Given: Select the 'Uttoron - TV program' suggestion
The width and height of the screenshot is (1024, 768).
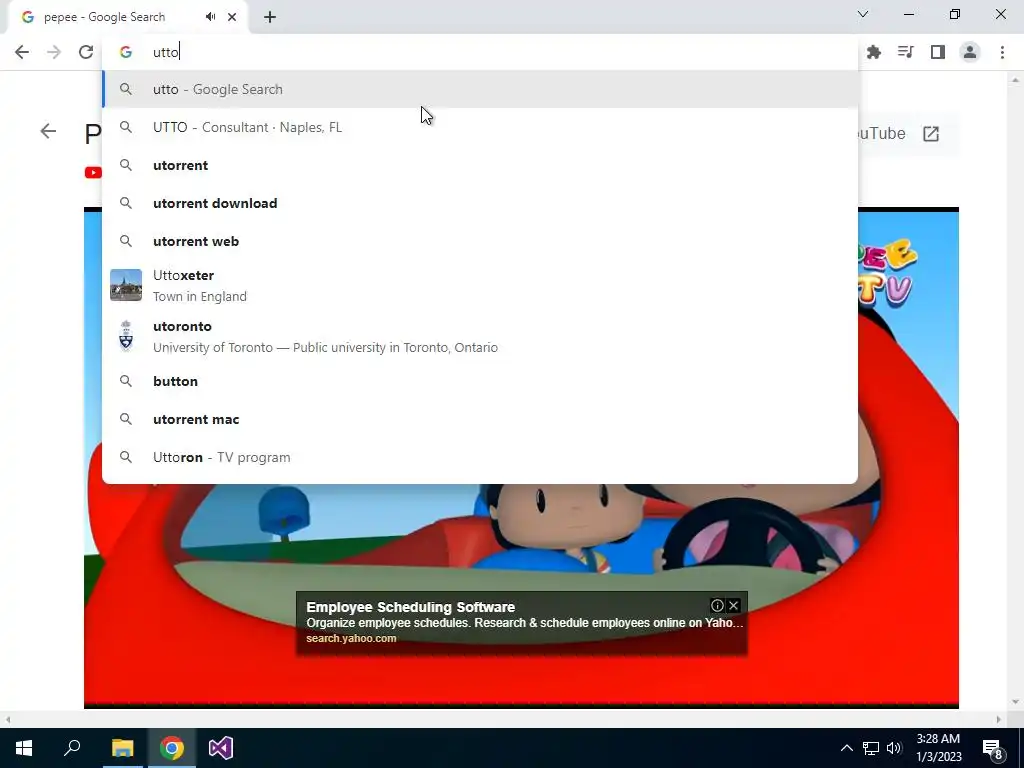Looking at the screenshot, I should pos(480,457).
